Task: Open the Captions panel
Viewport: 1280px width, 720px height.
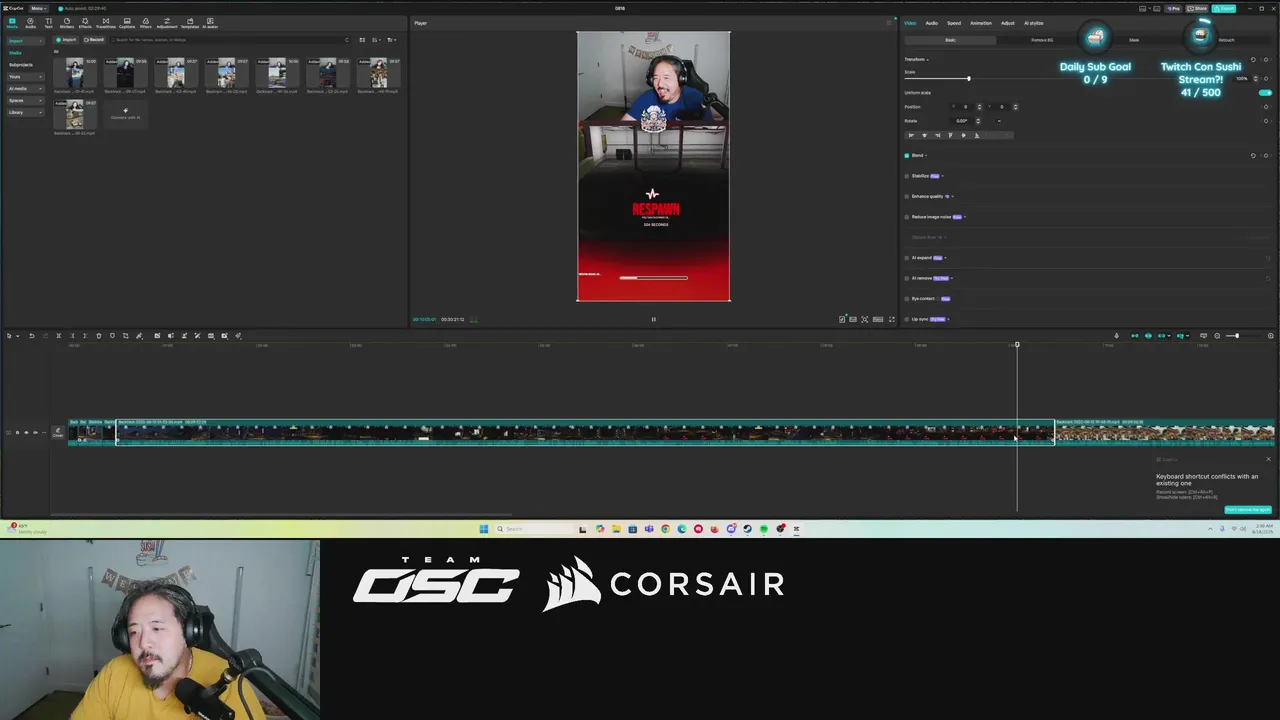Action: (x=127, y=23)
